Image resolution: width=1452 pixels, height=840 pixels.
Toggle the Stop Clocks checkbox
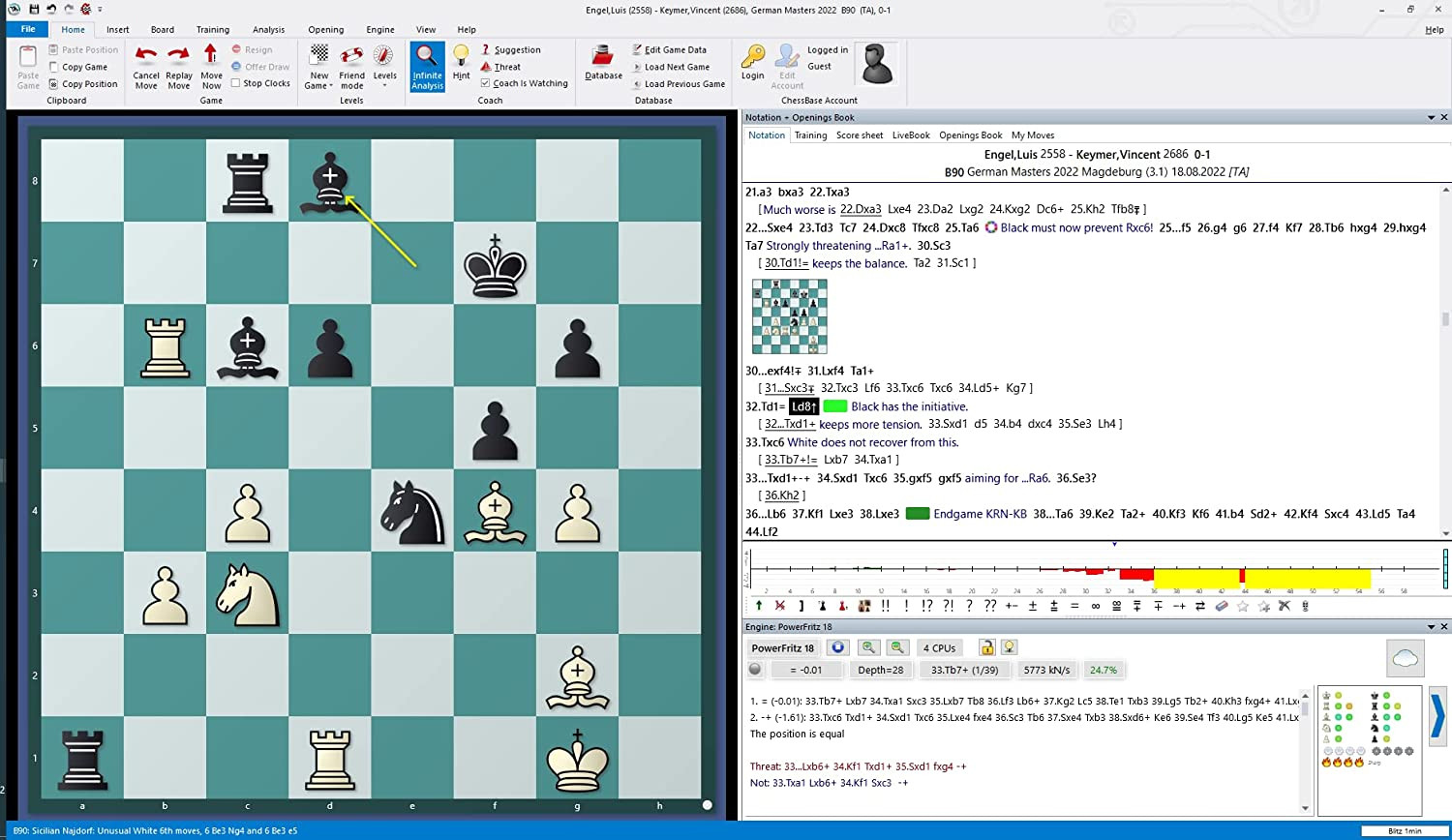tap(236, 83)
